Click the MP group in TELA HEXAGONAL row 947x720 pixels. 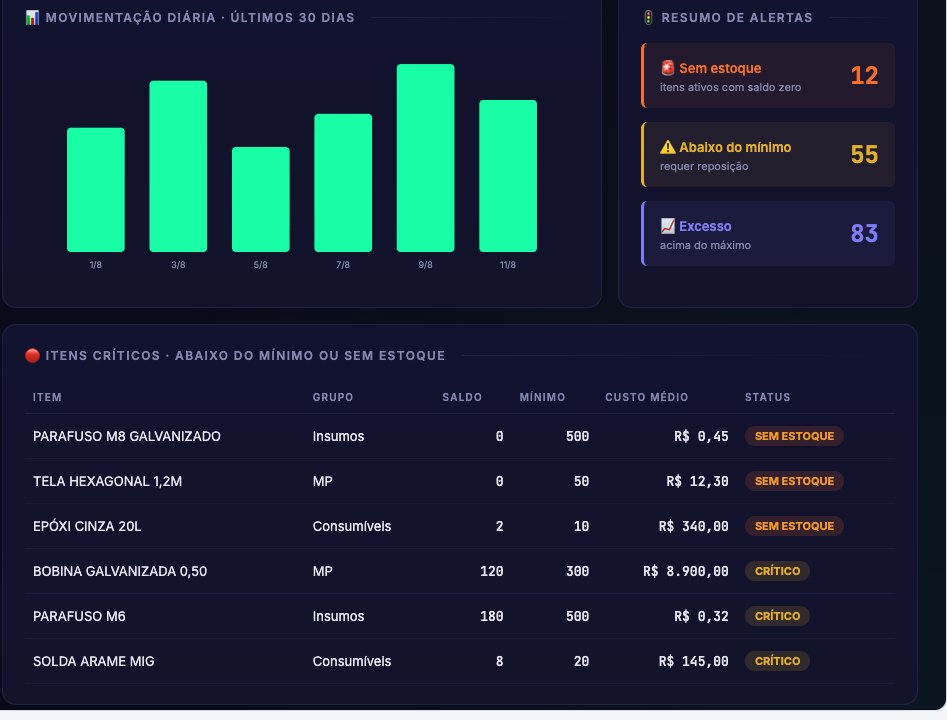323,481
